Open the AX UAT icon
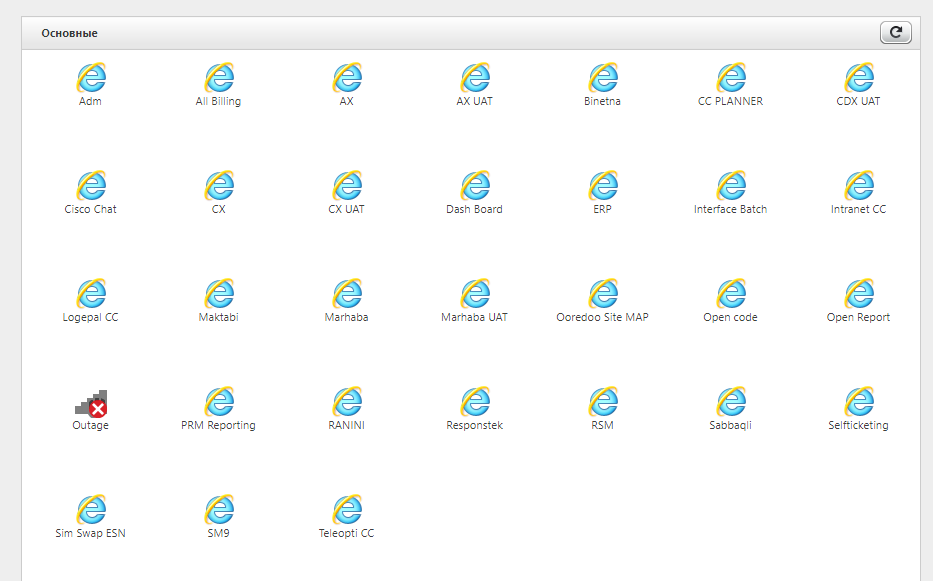Screen dimensions: 933x581 point(475,78)
